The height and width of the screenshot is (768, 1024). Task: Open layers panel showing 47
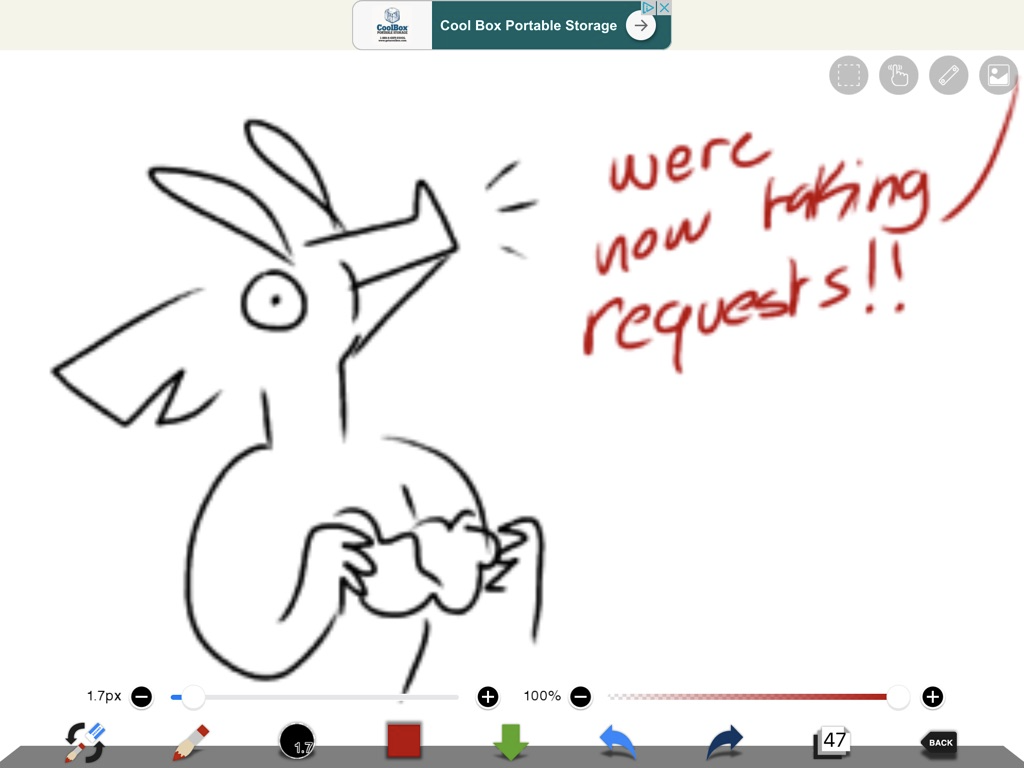coord(832,742)
